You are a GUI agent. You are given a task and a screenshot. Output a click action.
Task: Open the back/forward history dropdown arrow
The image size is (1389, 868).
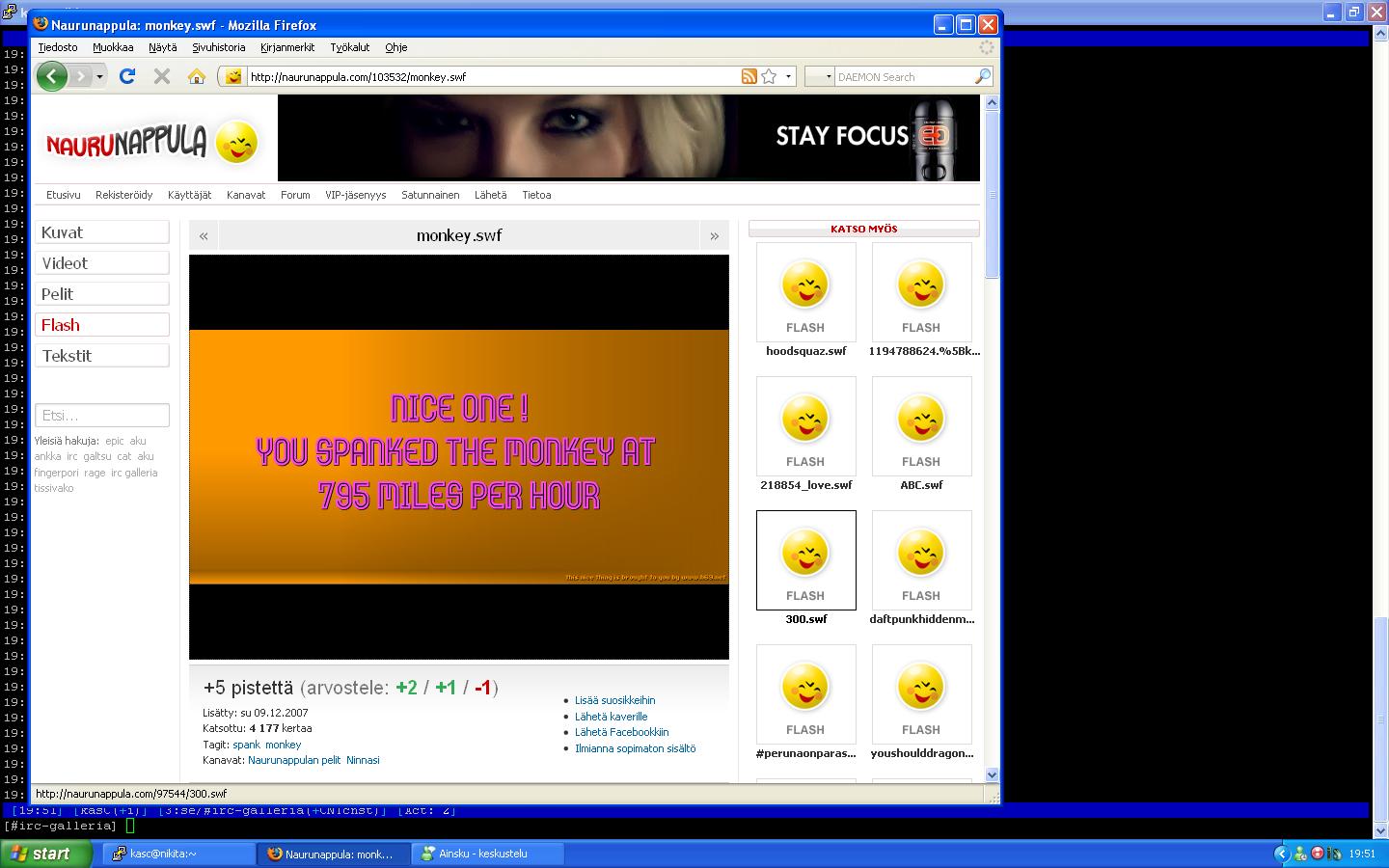(x=99, y=76)
